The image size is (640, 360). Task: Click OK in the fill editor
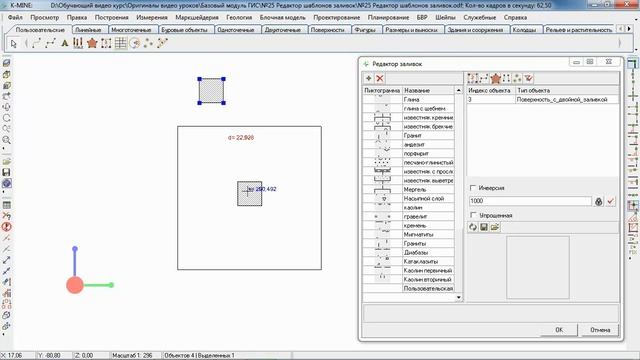tap(559, 330)
